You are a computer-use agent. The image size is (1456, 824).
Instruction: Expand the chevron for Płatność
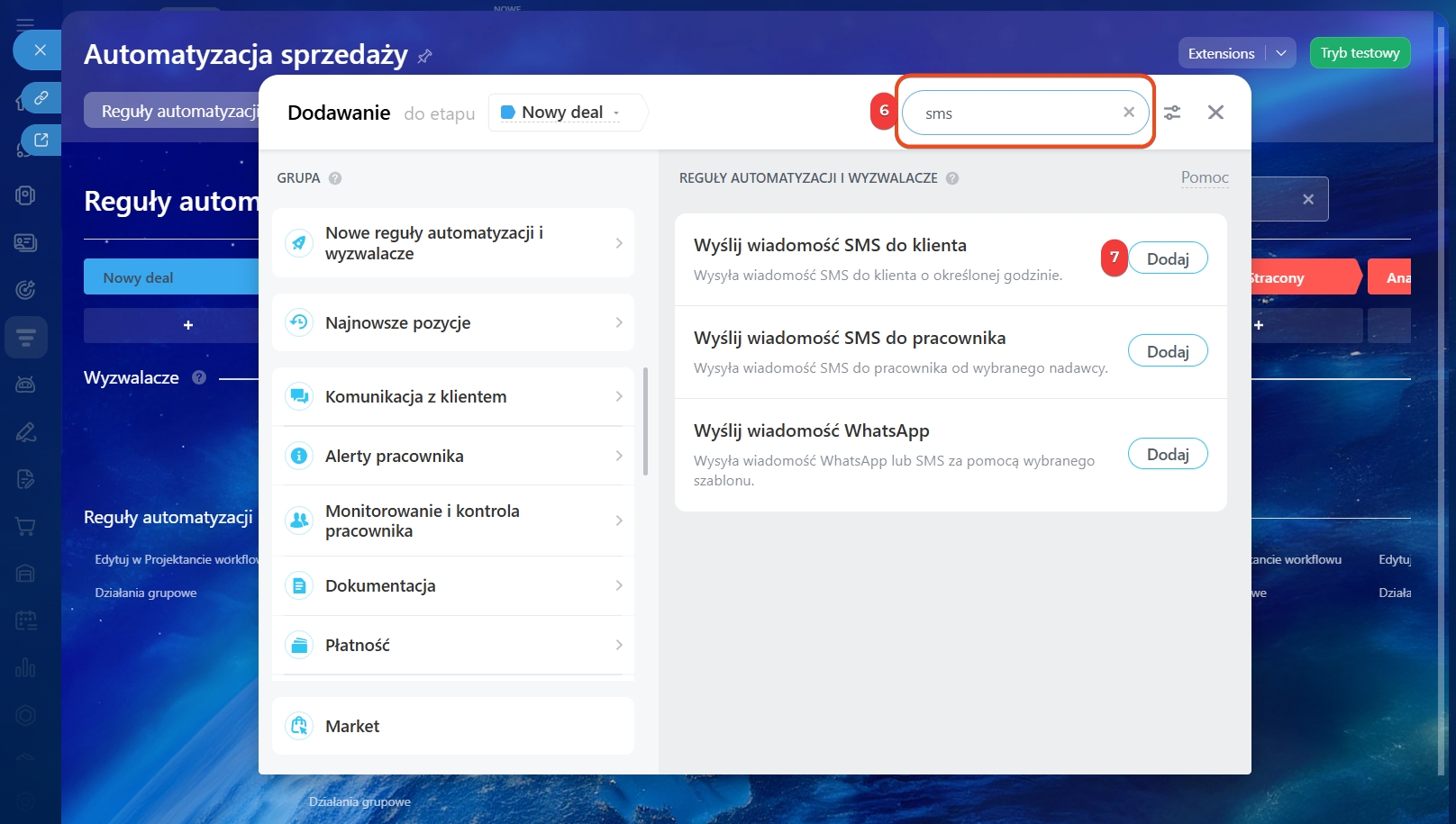pyautogui.click(x=619, y=645)
